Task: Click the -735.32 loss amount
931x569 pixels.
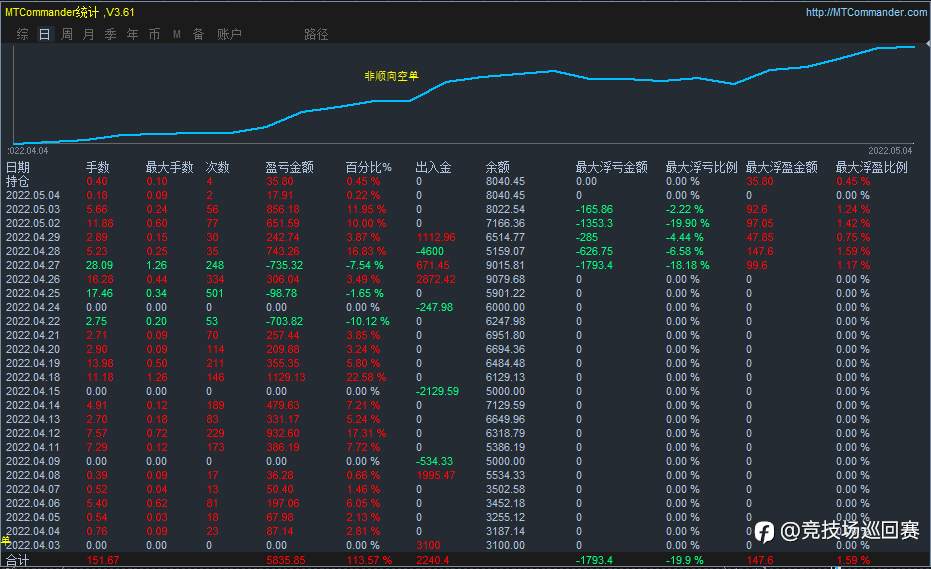Action: coord(284,265)
